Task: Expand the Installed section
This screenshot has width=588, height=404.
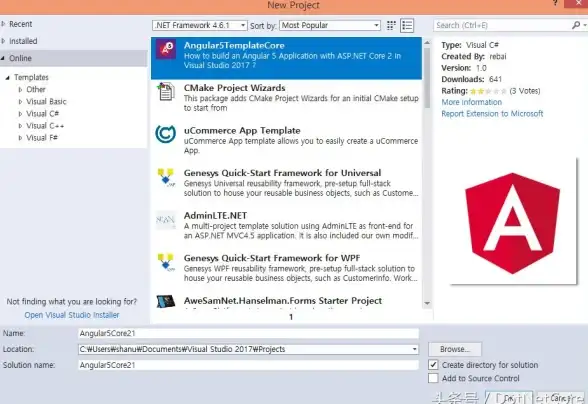Action: tap(3, 41)
